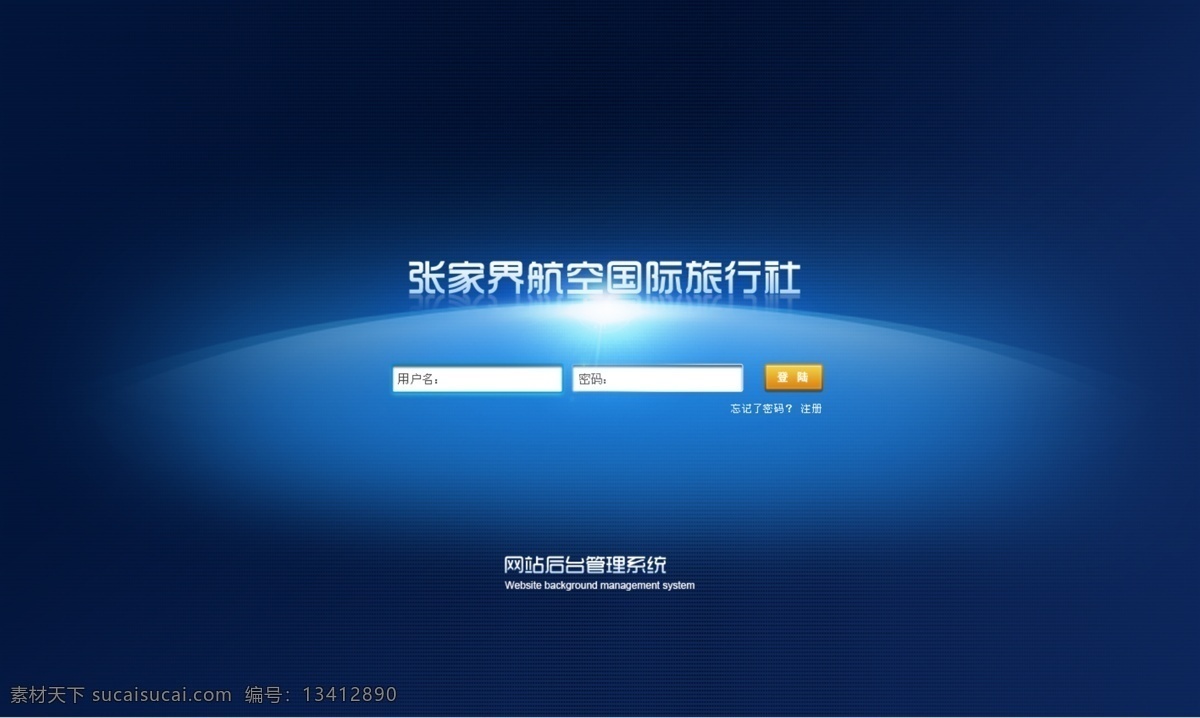Follow the 注册 register link

pos(811,409)
